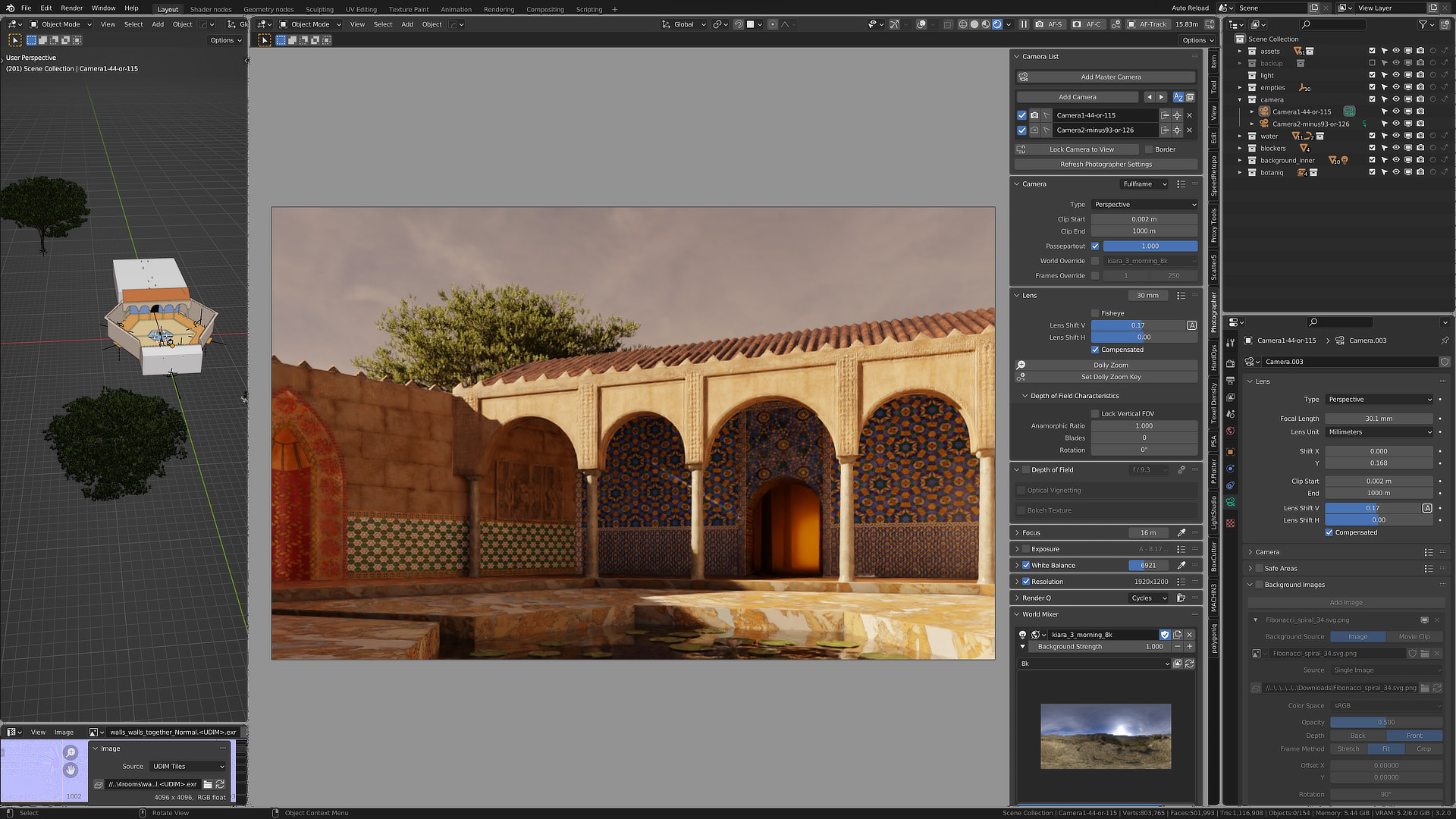Click Refresh Photographer Settings button
This screenshot has height=819, width=1456.
pyautogui.click(x=1106, y=165)
